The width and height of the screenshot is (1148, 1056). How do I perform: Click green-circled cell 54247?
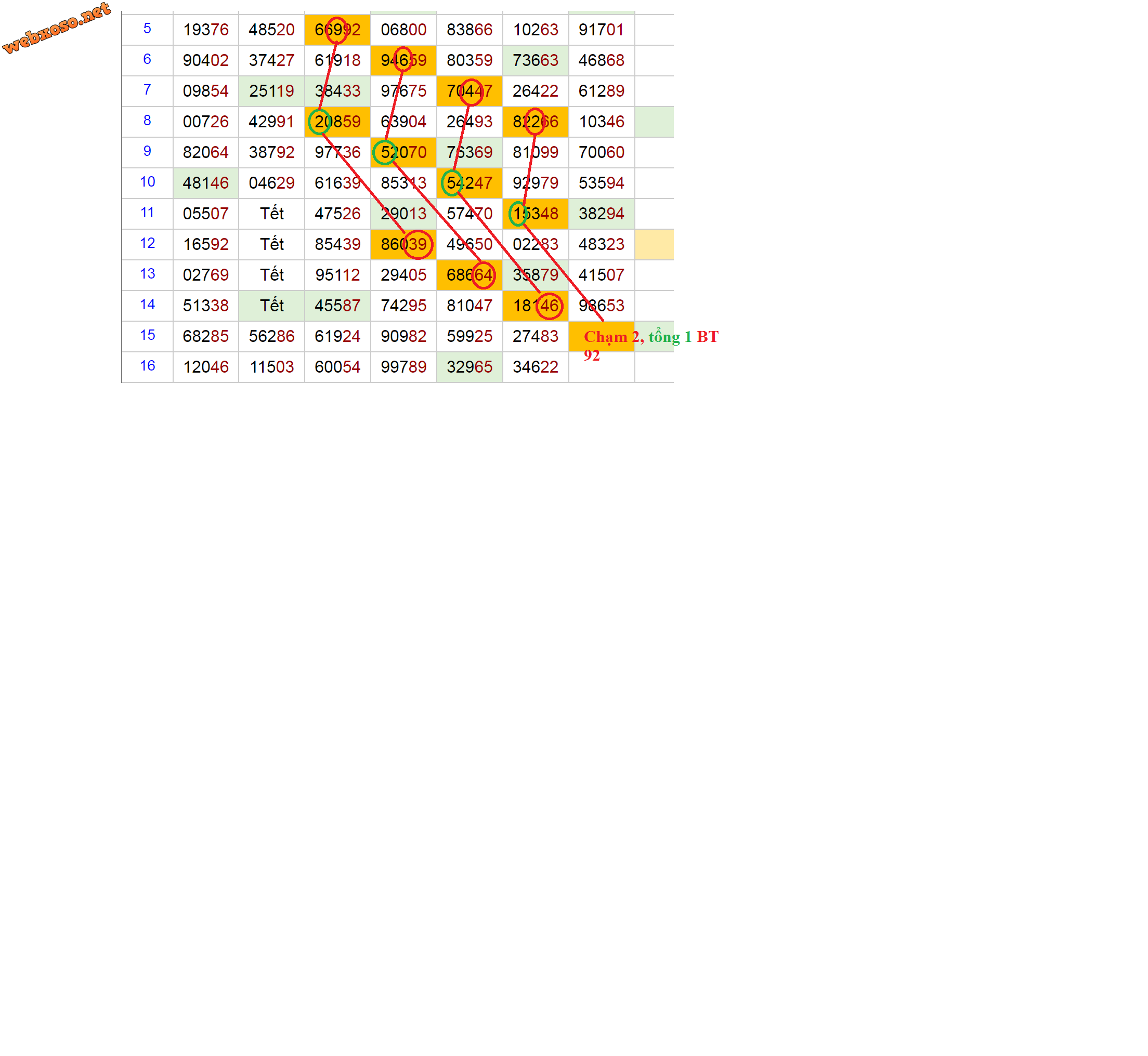[x=469, y=183]
